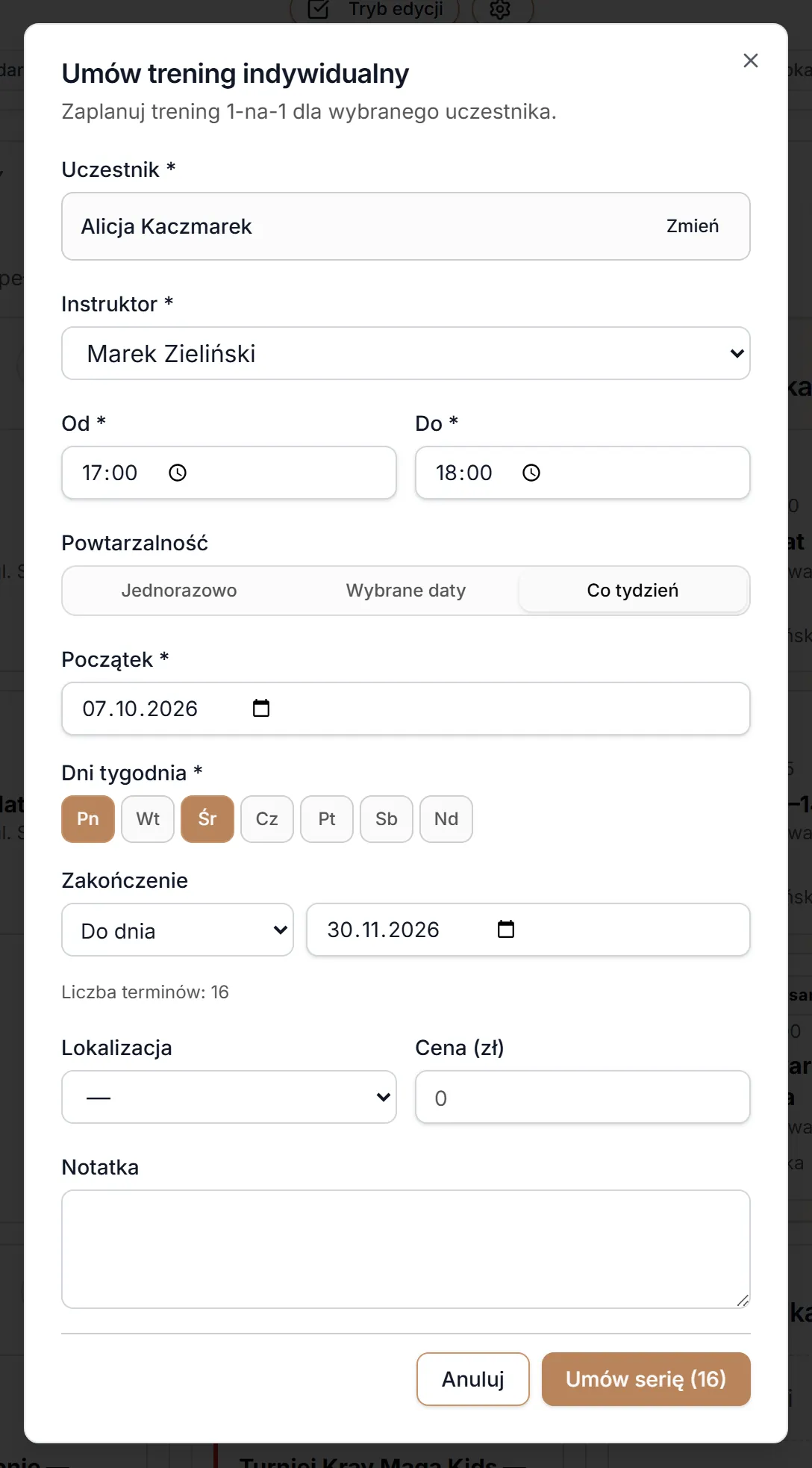Open the Lokalizacja dropdown

tap(229, 1097)
